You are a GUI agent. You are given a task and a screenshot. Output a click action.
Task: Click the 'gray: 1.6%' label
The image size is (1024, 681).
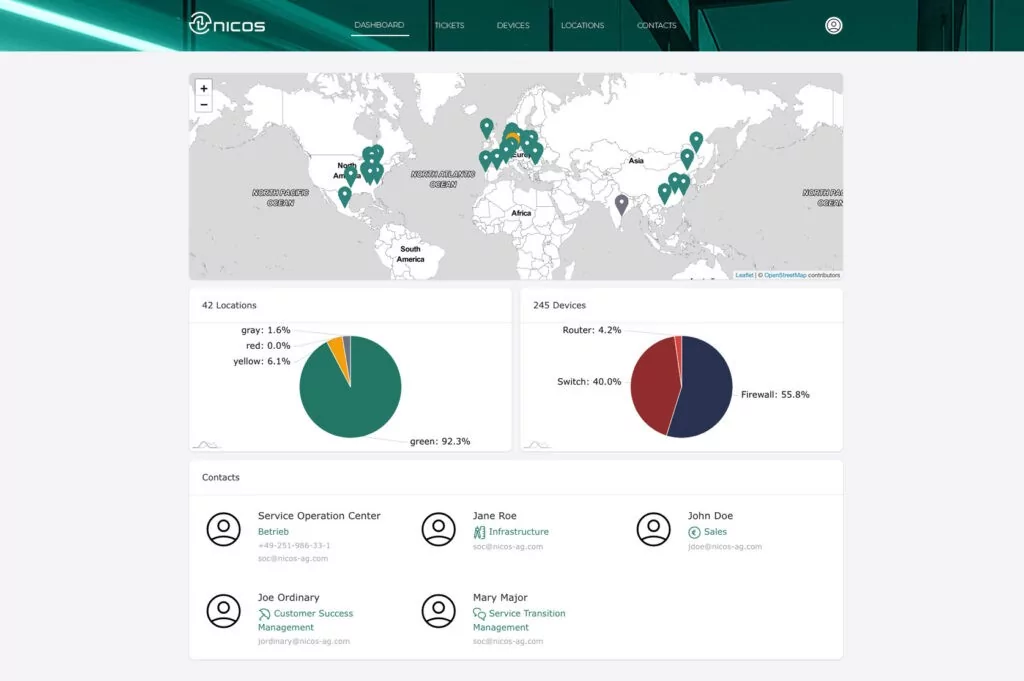coord(266,330)
